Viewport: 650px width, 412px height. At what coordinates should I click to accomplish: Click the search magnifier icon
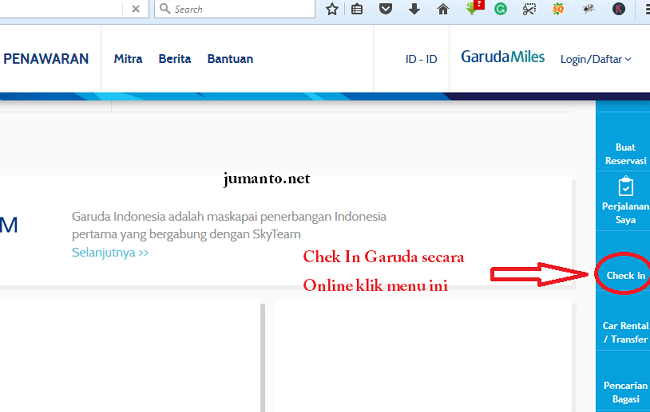coord(165,9)
